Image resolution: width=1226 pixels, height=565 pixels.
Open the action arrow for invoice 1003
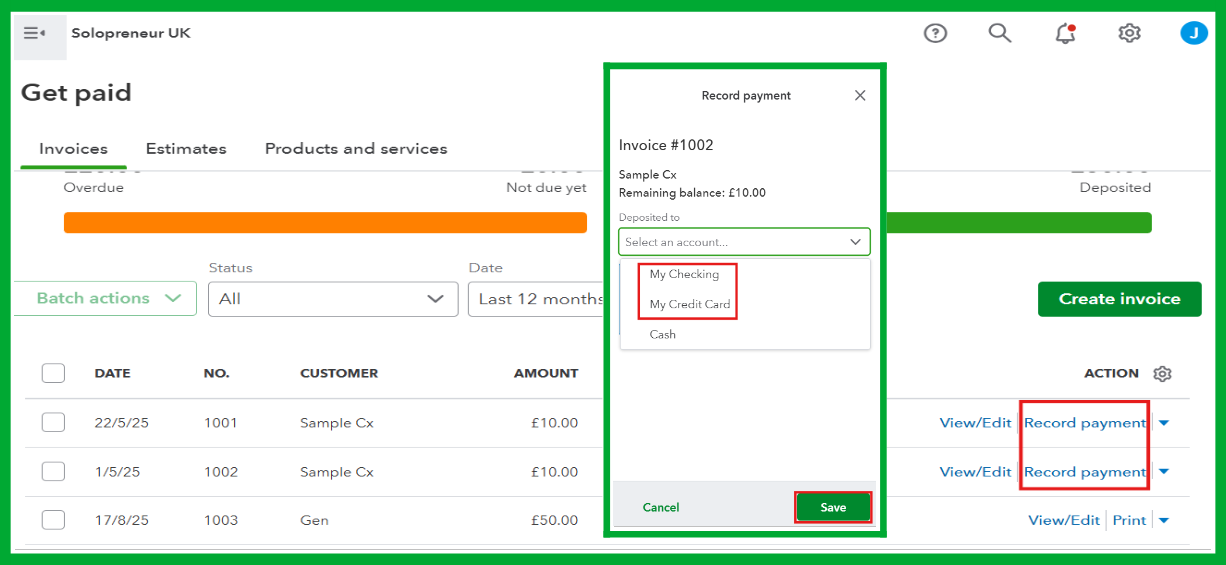tap(1164, 520)
